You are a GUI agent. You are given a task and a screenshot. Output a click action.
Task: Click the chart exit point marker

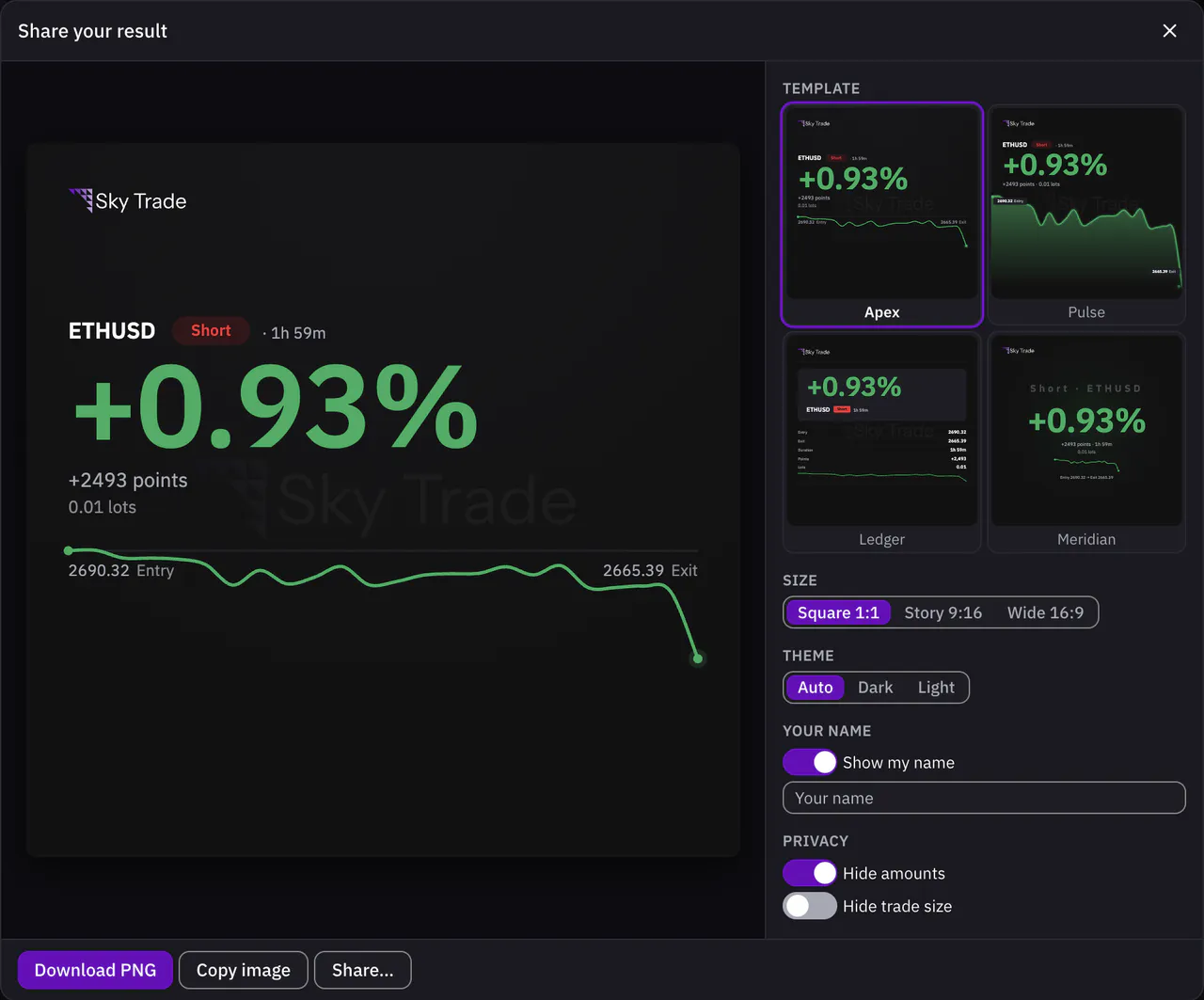698,659
